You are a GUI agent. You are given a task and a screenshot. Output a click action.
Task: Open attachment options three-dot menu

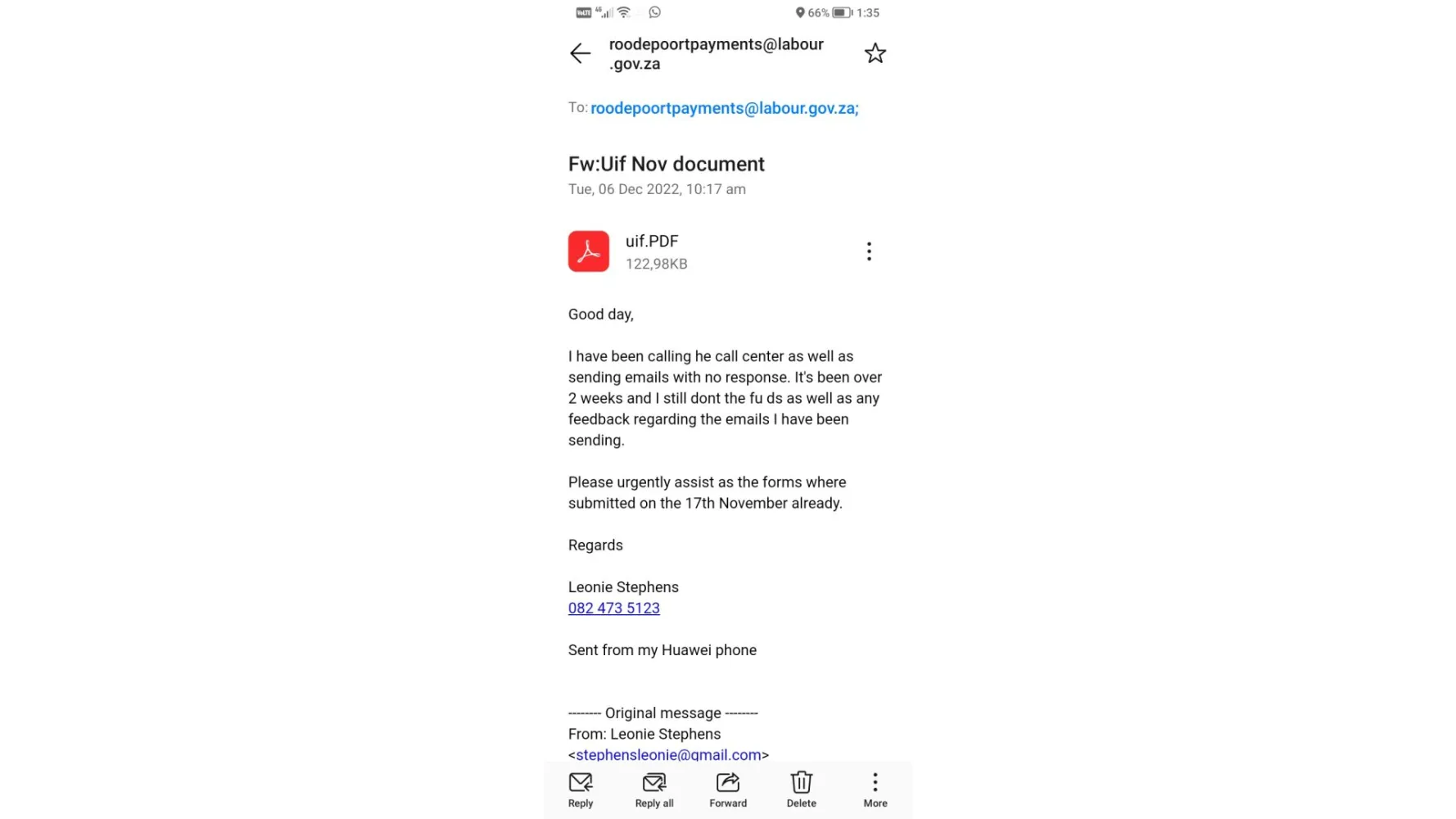pos(869,251)
